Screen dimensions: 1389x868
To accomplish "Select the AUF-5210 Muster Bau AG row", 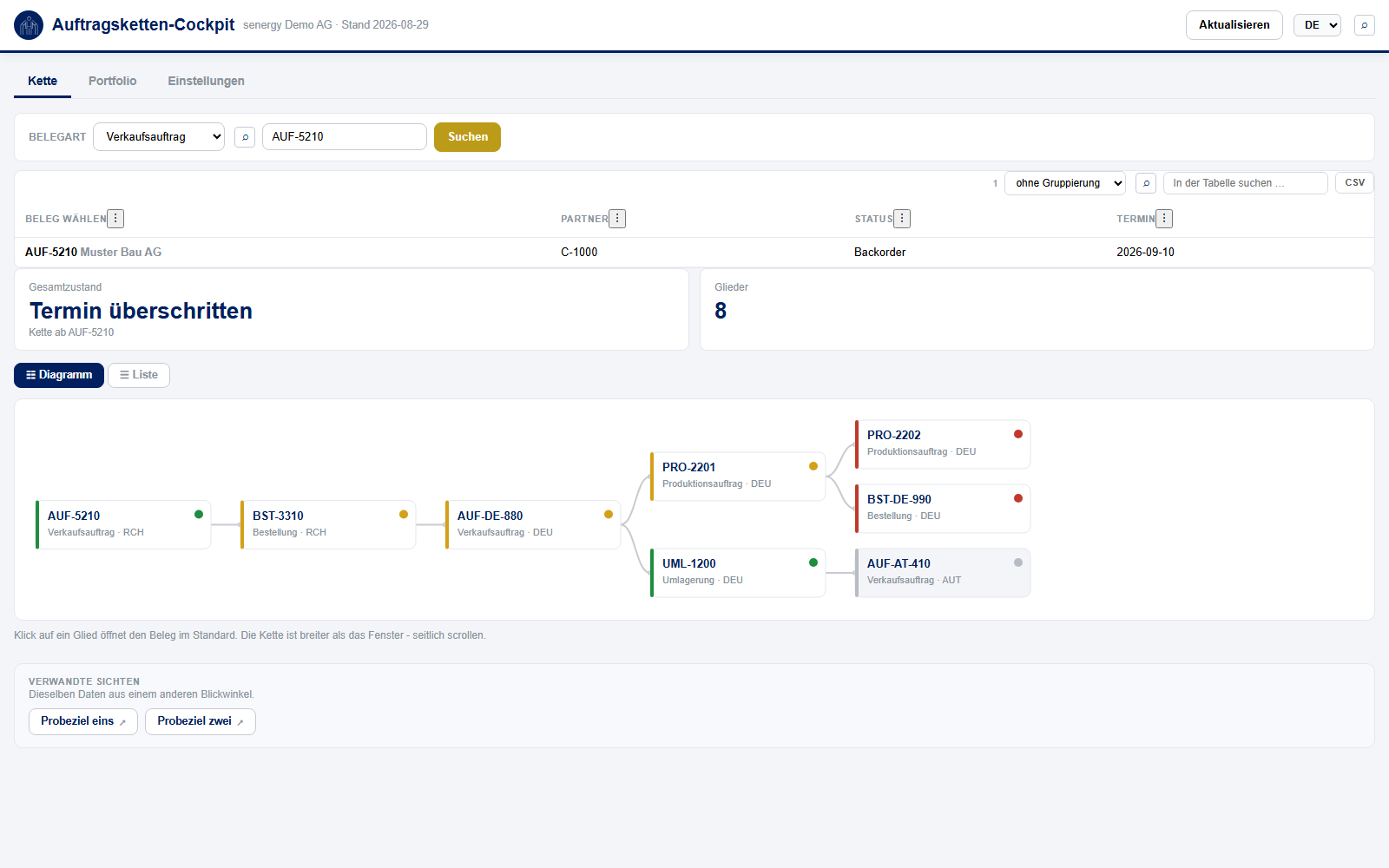I will (694, 253).
